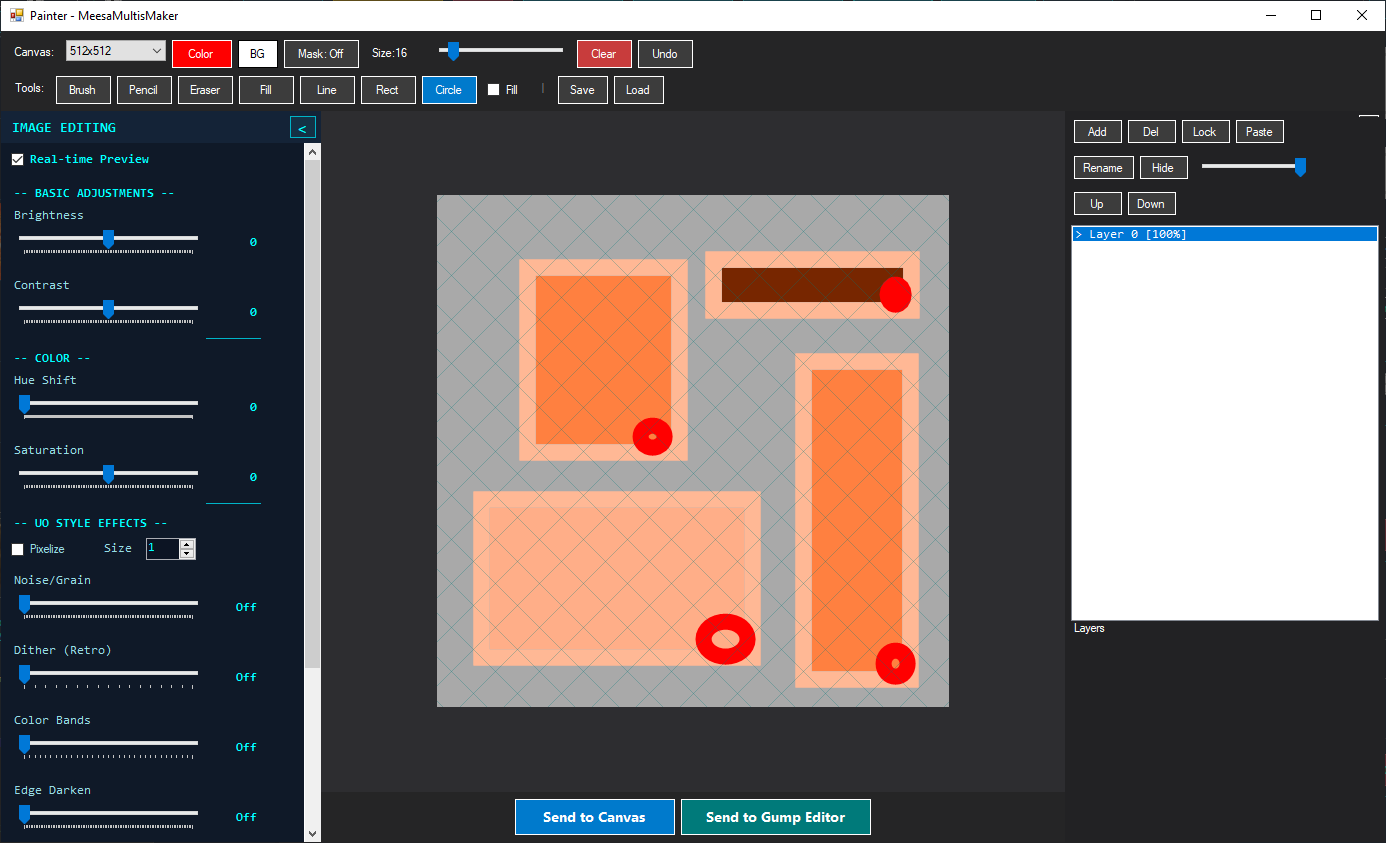Select the Line tool
1388x844 pixels.
327,90
